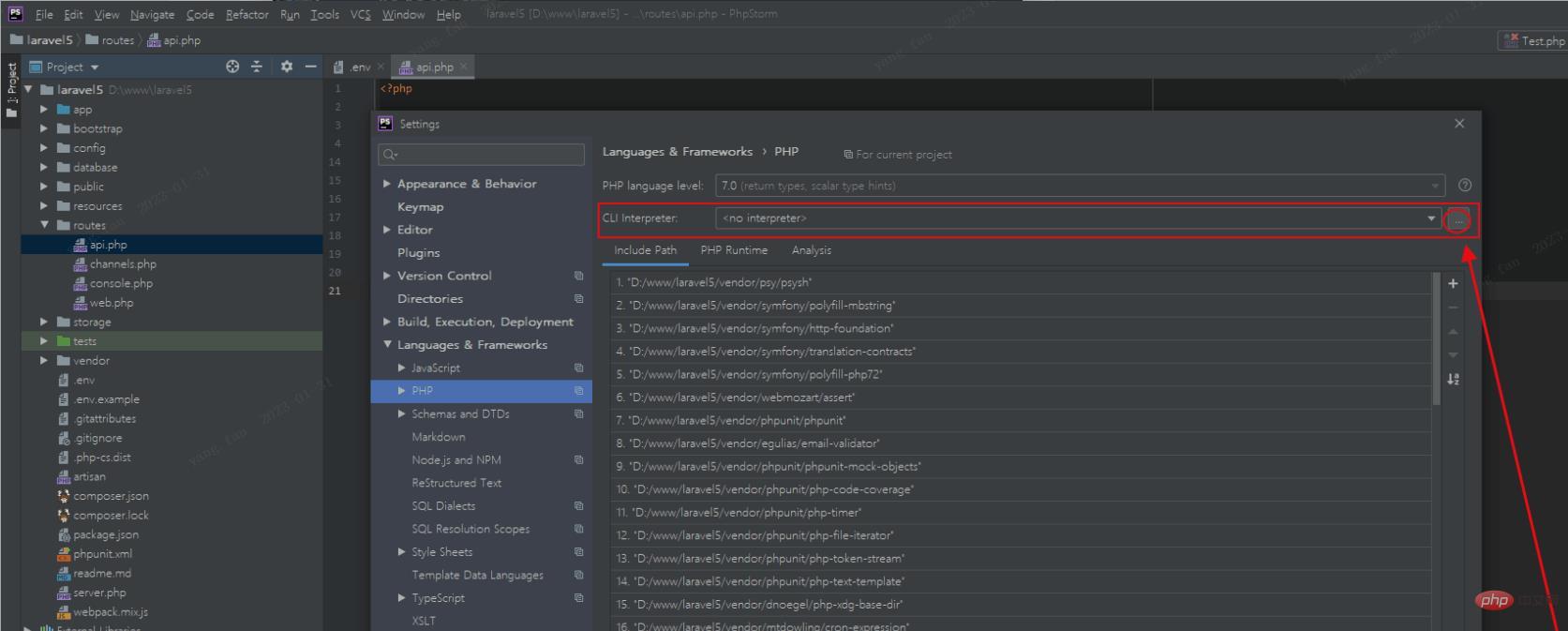Viewport: 1568px width, 631px height.
Task: Click the include path list scrollbar
Action: point(1436,338)
